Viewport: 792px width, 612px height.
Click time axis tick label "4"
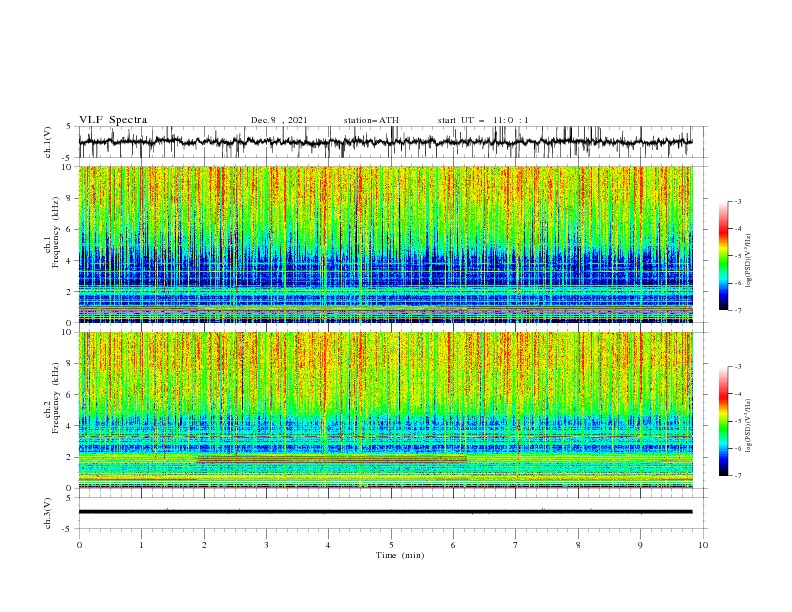pos(328,545)
